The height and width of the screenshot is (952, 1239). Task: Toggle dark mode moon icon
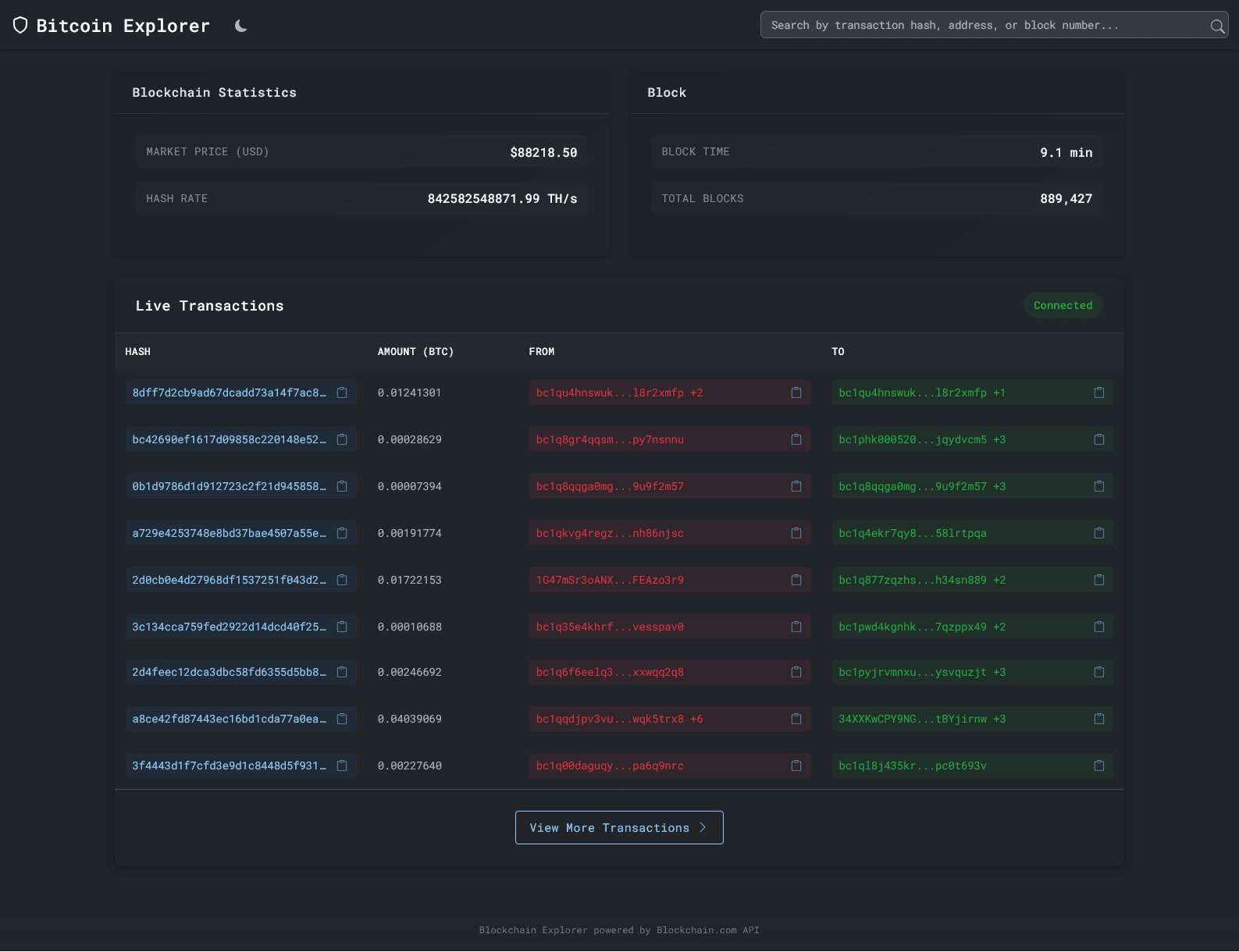(241, 26)
